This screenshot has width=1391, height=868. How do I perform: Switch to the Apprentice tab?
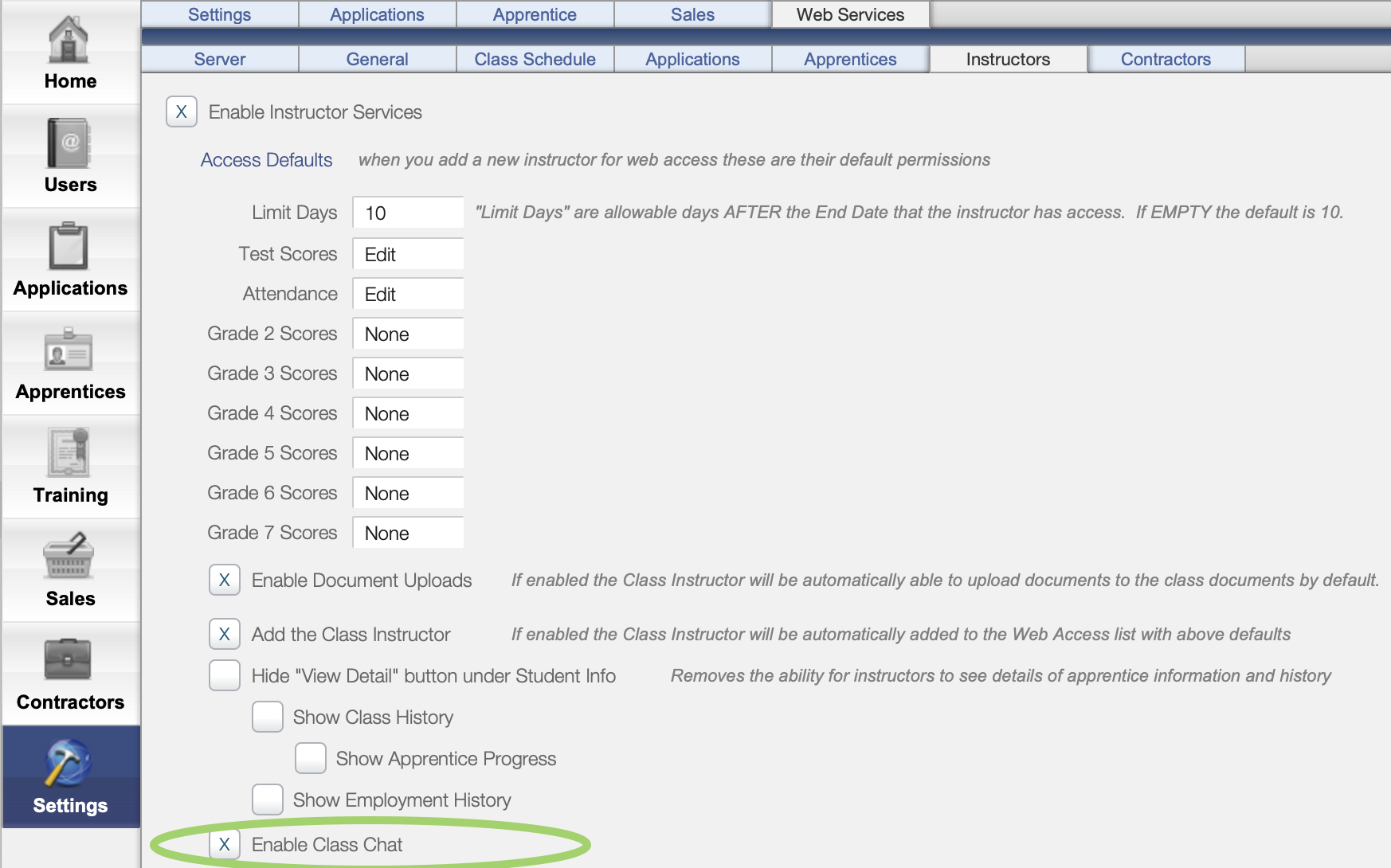(x=535, y=14)
